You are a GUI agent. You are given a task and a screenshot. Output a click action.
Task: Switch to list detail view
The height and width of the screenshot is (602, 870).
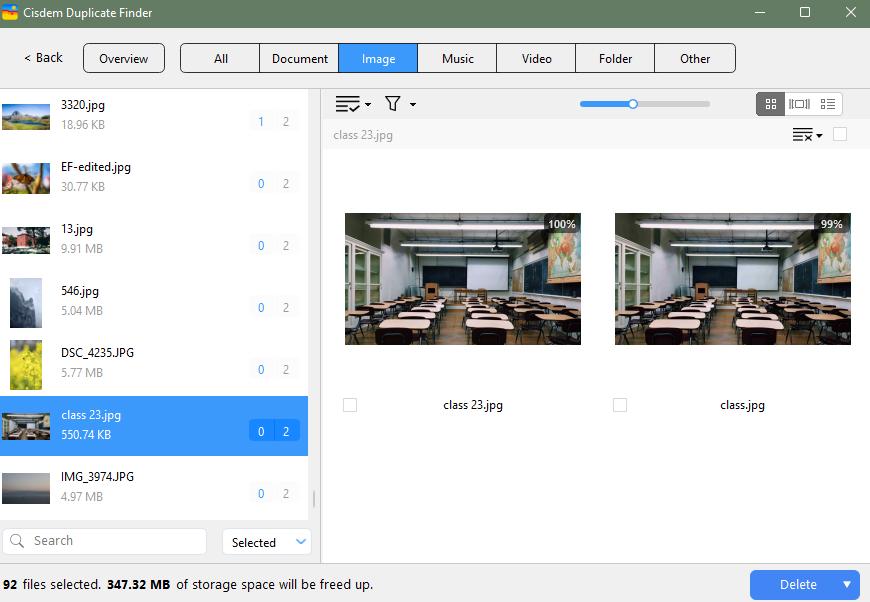point(827,104)
